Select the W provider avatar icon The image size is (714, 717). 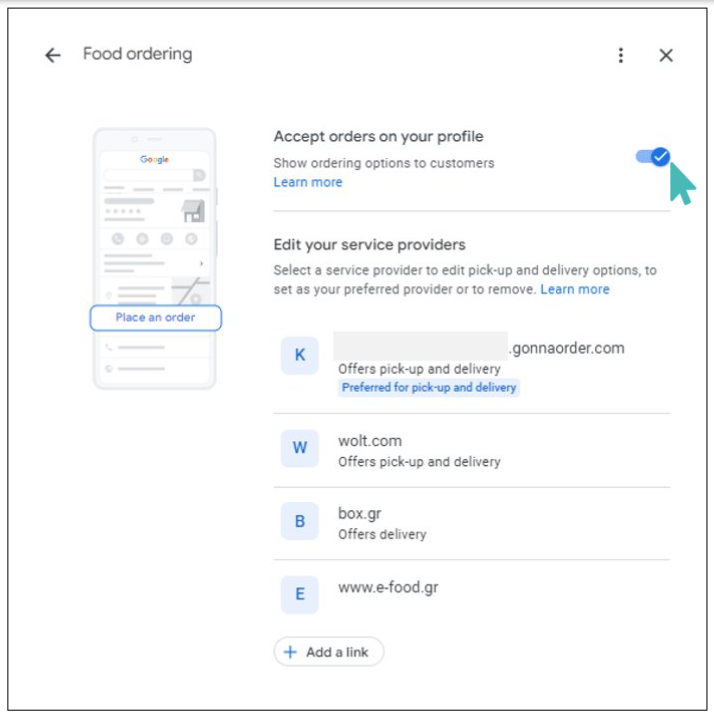click(x=300, y=448)
